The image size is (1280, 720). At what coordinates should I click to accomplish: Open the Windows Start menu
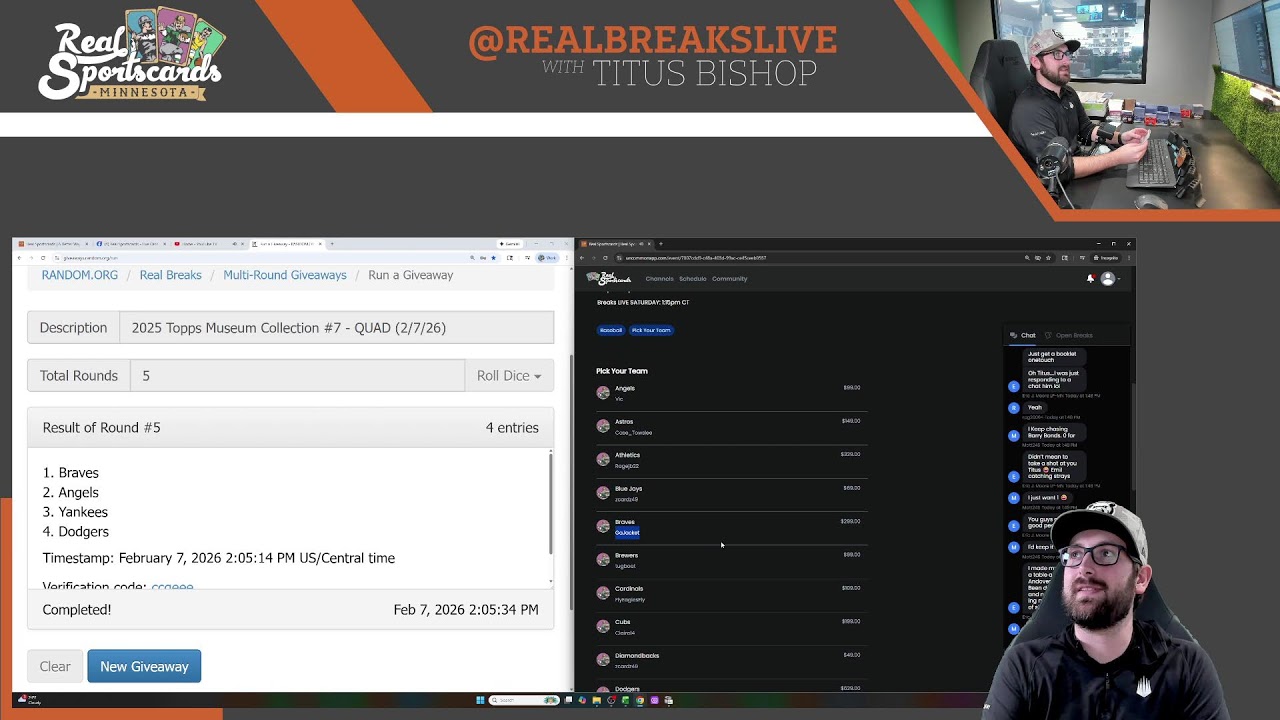click(x=480, y=700)
